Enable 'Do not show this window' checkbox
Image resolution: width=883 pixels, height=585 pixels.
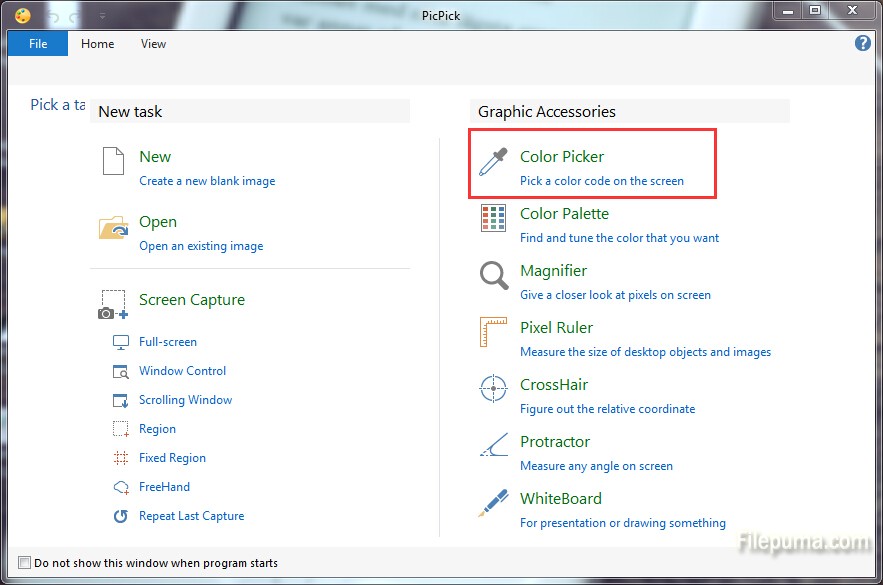point(25,563)
